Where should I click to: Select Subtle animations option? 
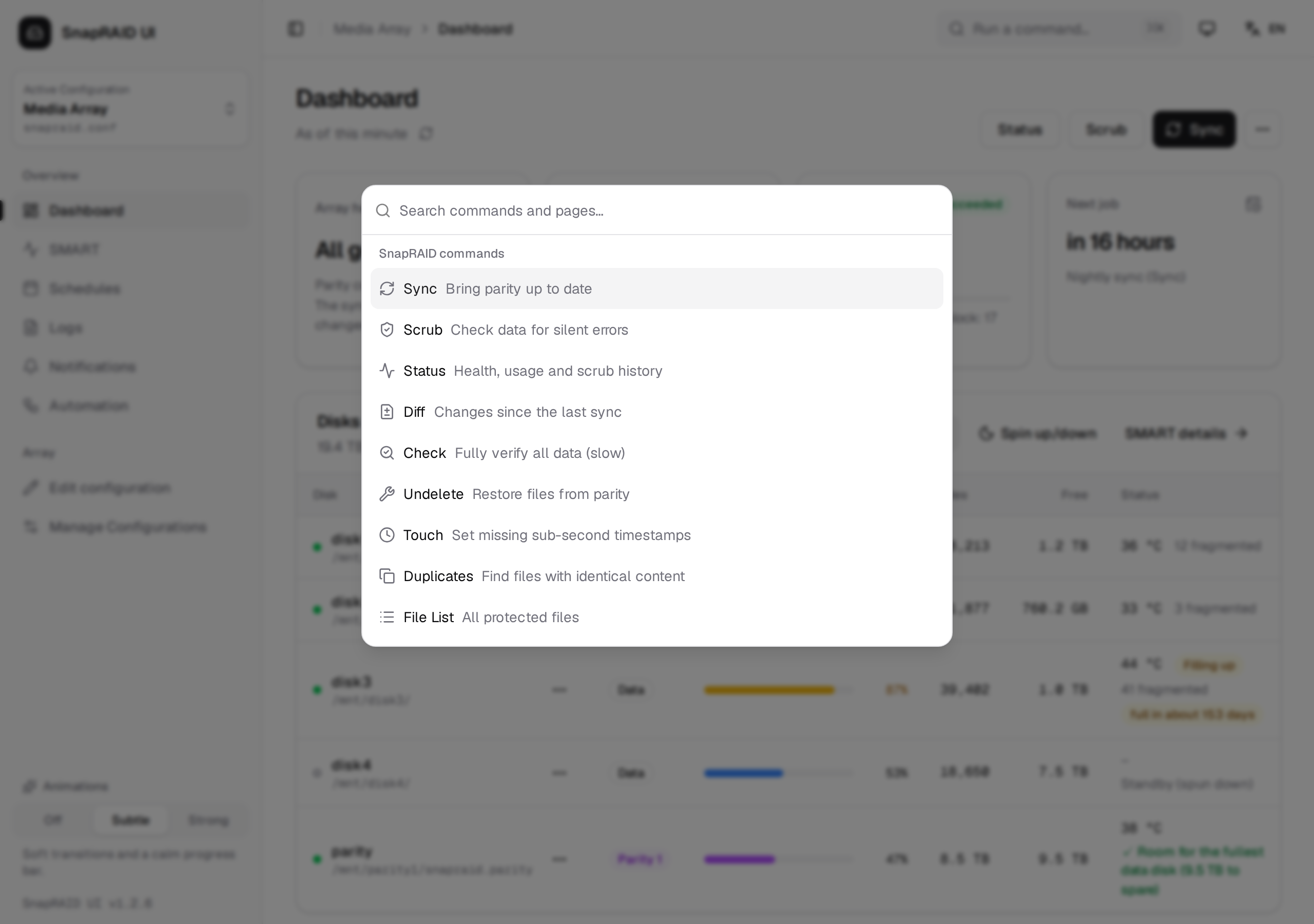[x=130, y=820]
